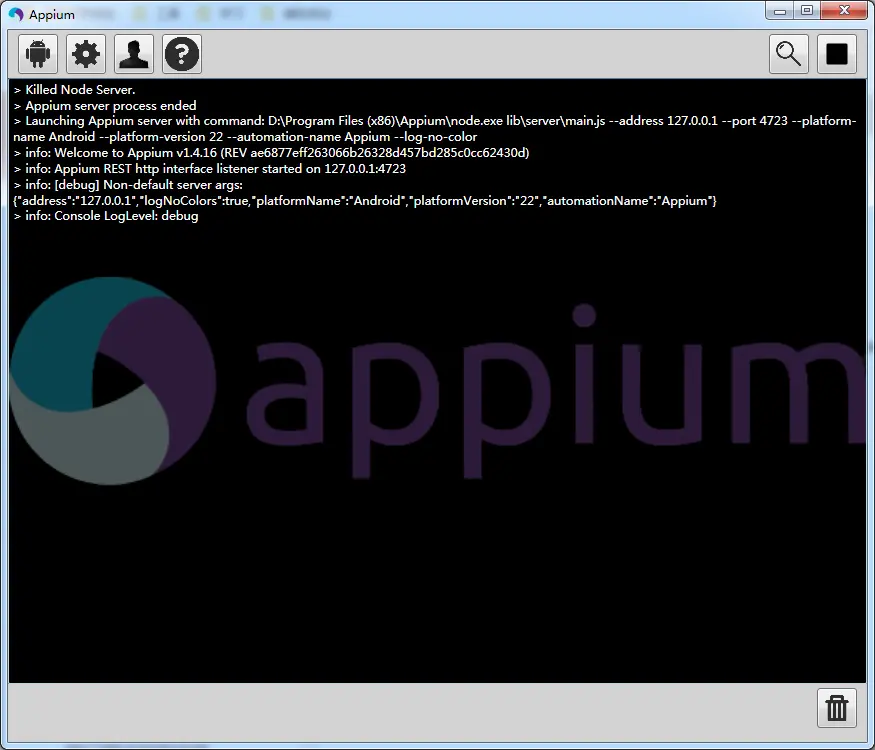This screenshot has height=750, width=875.
Task: Open General Settings via the gear icon
Action: point(86,54)
